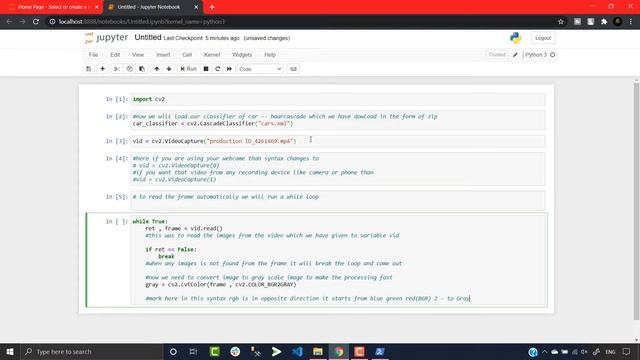Click the ENG language indicator

click(610, 352)
